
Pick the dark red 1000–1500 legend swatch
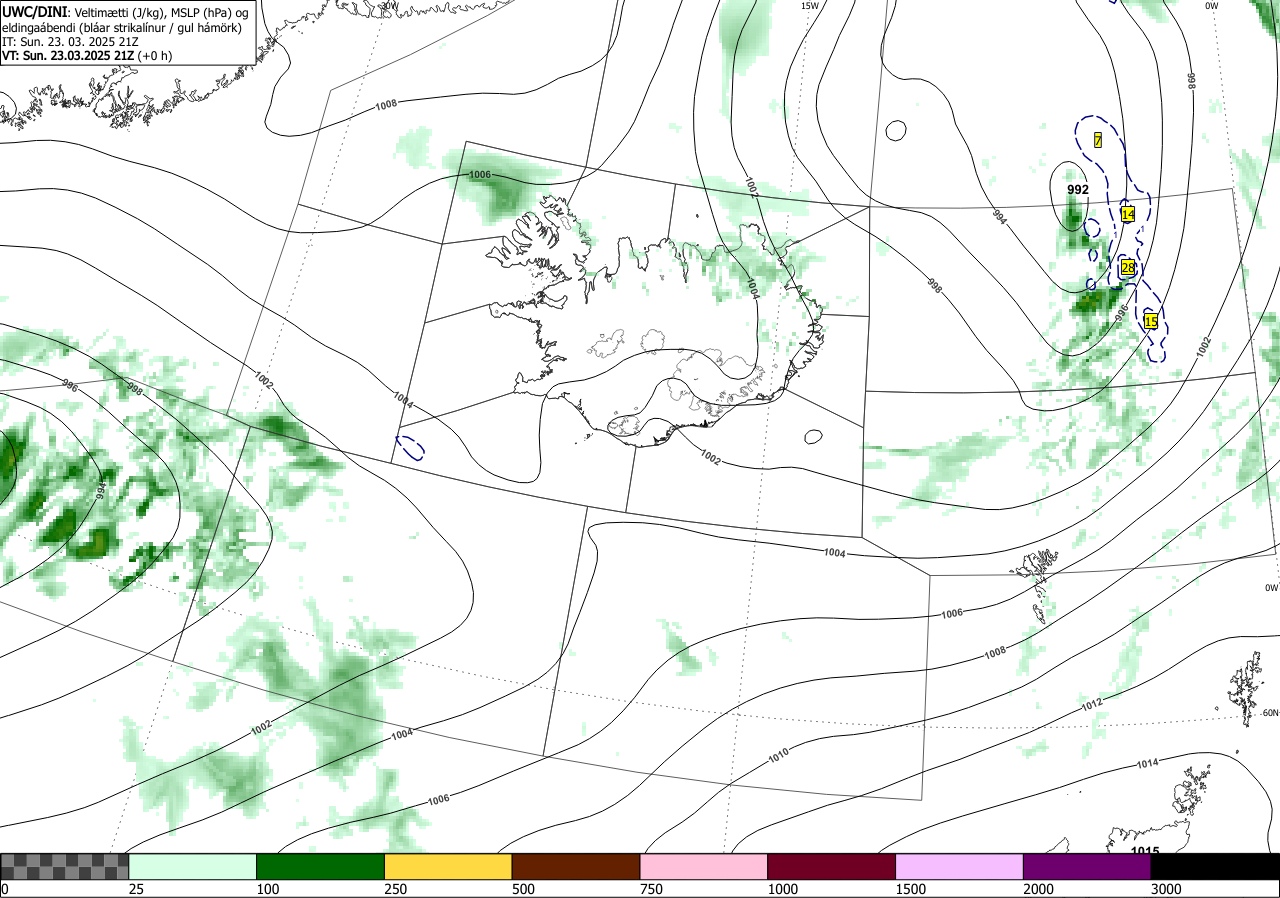pyautogui.click(x=832, y=866)
